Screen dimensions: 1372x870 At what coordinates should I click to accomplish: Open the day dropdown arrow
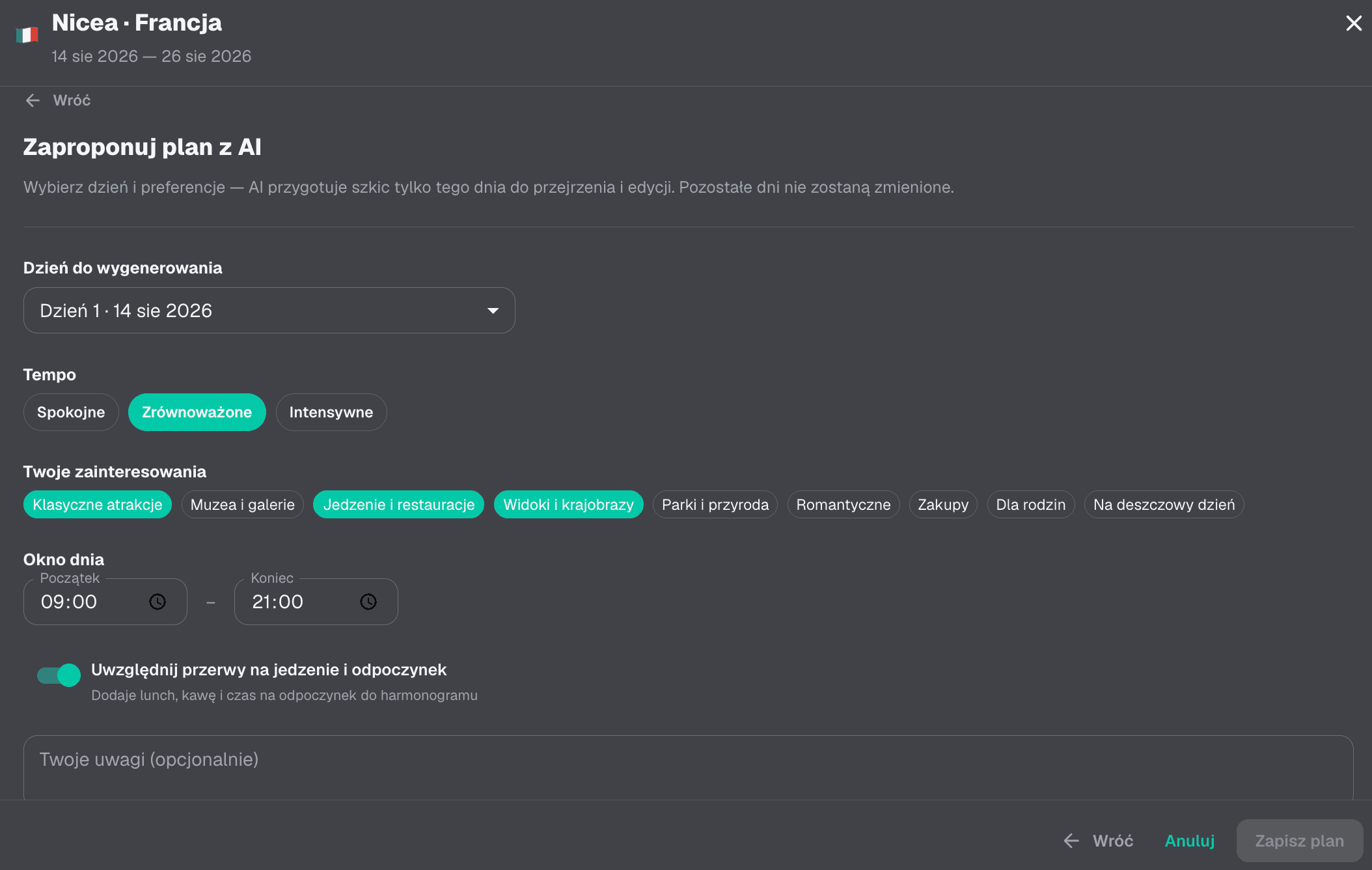tap(493, 311)
